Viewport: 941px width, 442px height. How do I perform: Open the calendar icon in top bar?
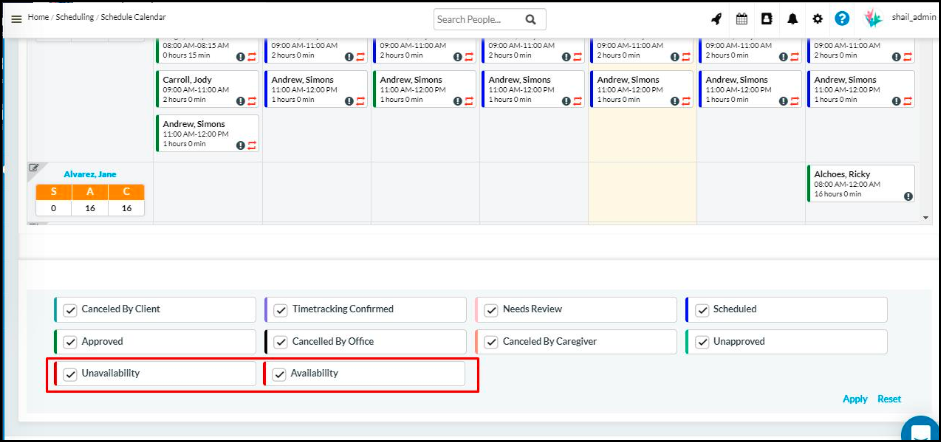[x=741, y=19]
